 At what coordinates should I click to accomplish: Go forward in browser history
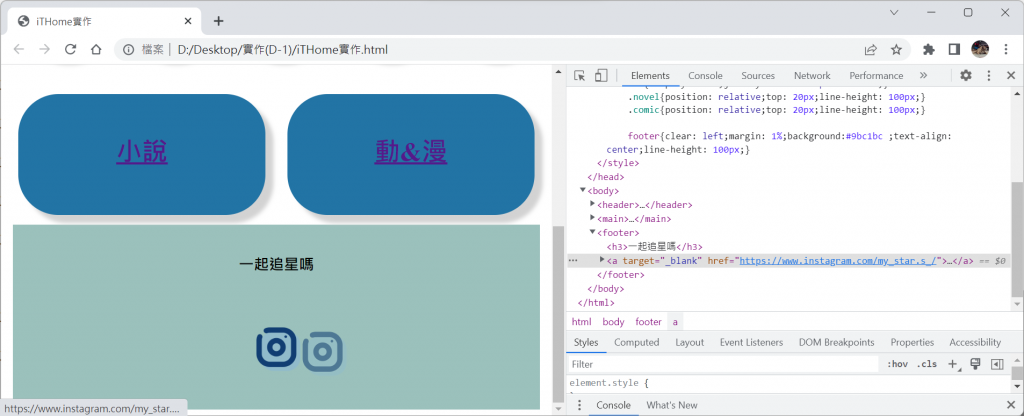click(x=44, y=50)
